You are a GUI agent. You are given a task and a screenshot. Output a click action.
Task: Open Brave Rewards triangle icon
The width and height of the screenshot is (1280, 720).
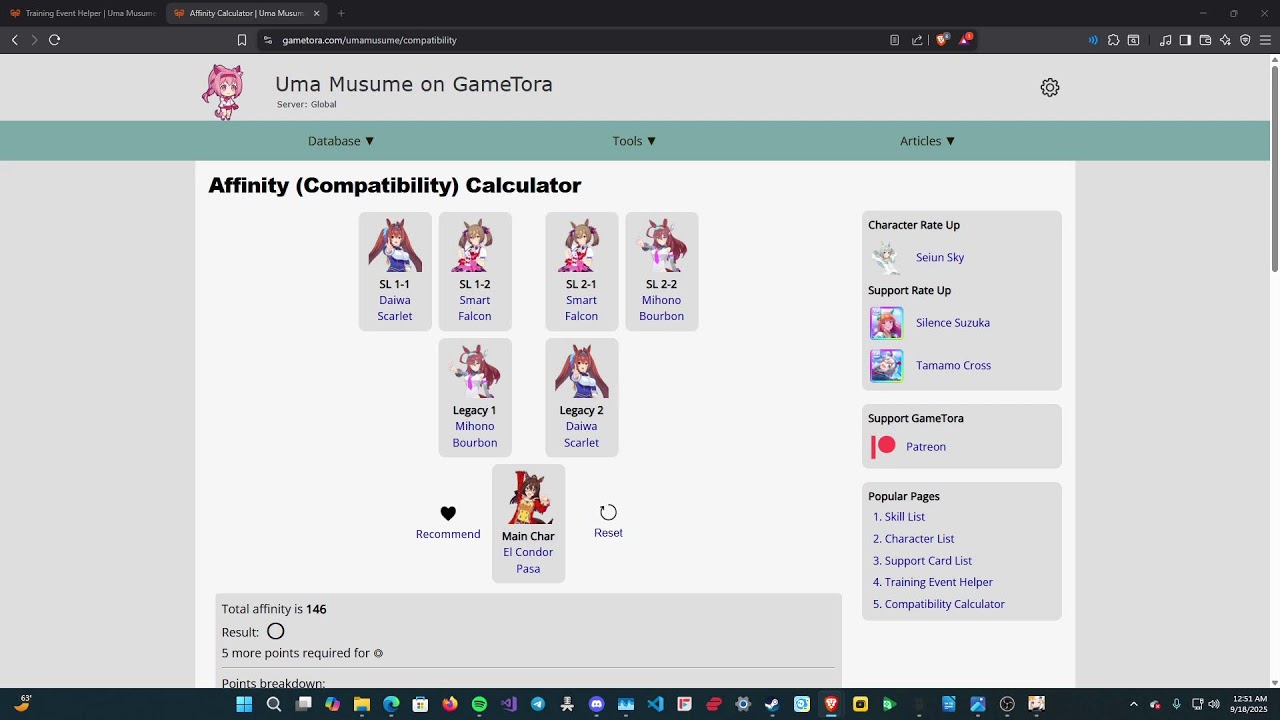point(965,40)
